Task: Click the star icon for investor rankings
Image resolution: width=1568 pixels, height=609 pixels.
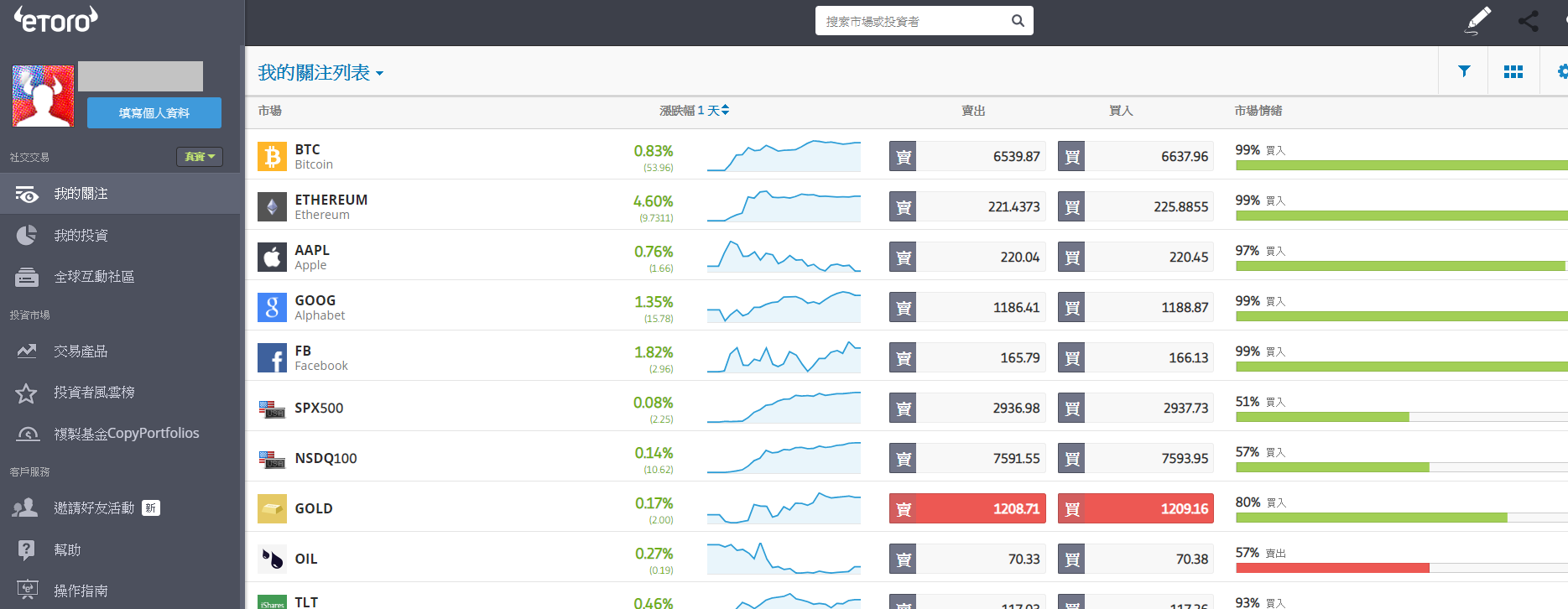Action: pyautogui.click(x=27, y=393)
